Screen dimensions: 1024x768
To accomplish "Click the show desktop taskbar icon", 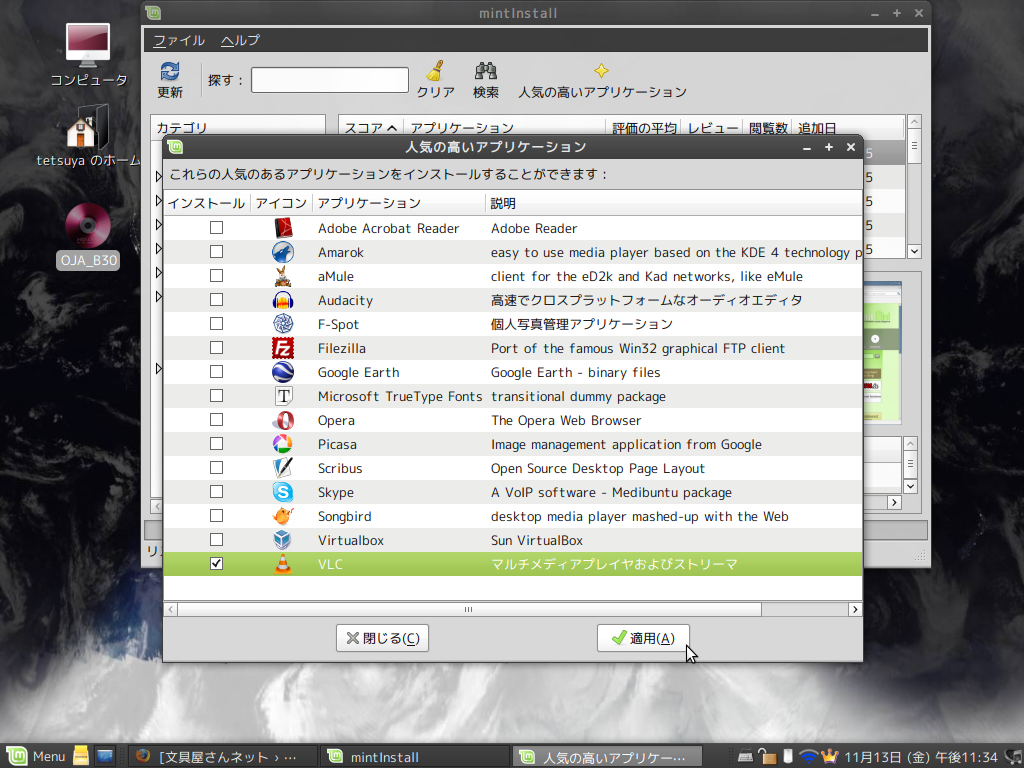I will (104, 756).
